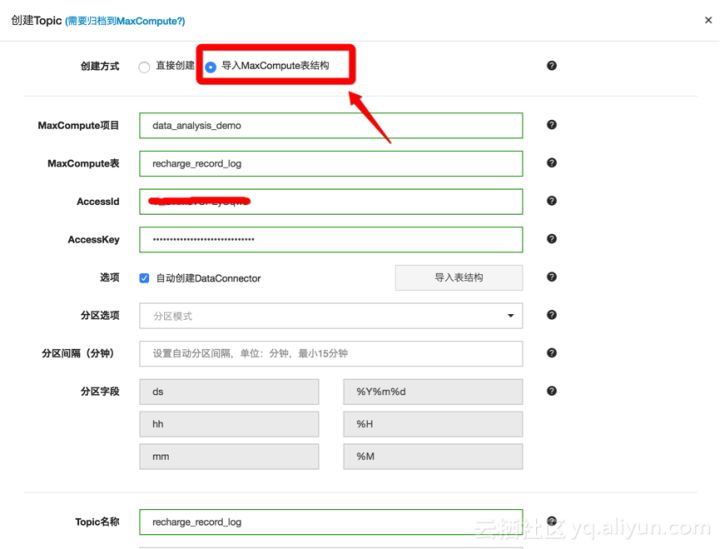
Task: Focus the AccessKey password field
Action: pyautogui.click(x=331, y=240)
